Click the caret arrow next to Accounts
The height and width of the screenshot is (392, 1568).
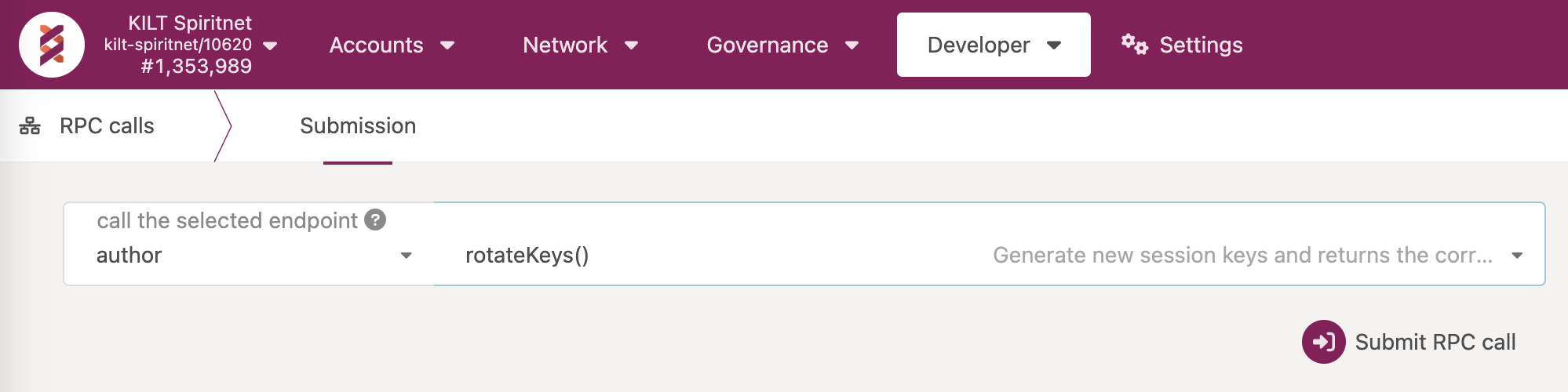447,45
